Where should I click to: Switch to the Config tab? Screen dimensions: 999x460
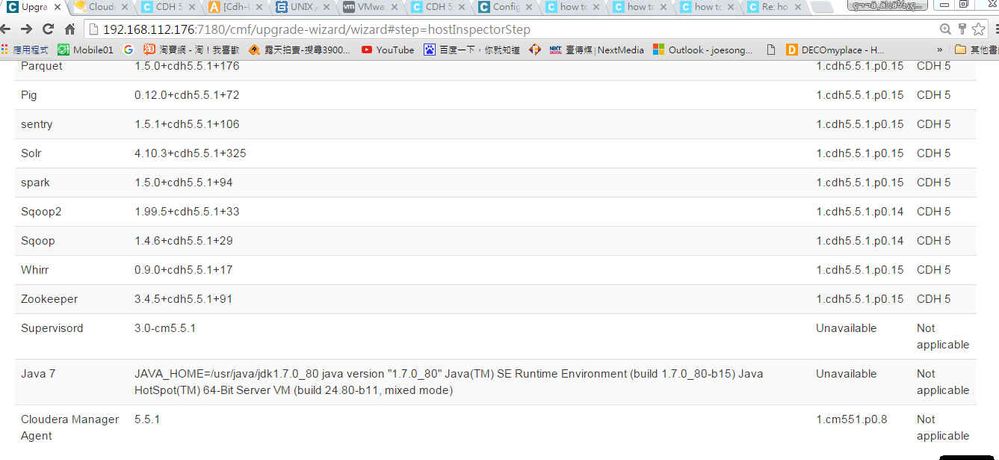pos(504,8)
